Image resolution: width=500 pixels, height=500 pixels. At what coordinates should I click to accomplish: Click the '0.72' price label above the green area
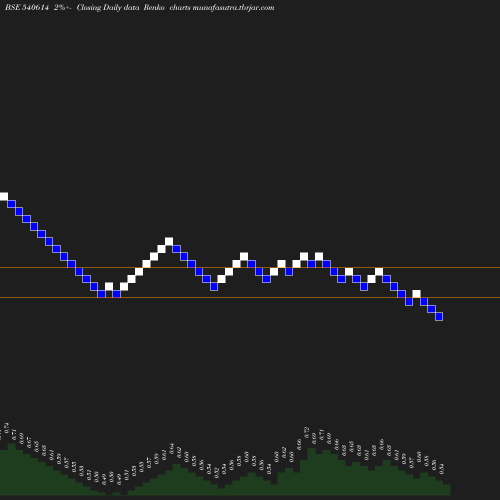click(307, 432)
